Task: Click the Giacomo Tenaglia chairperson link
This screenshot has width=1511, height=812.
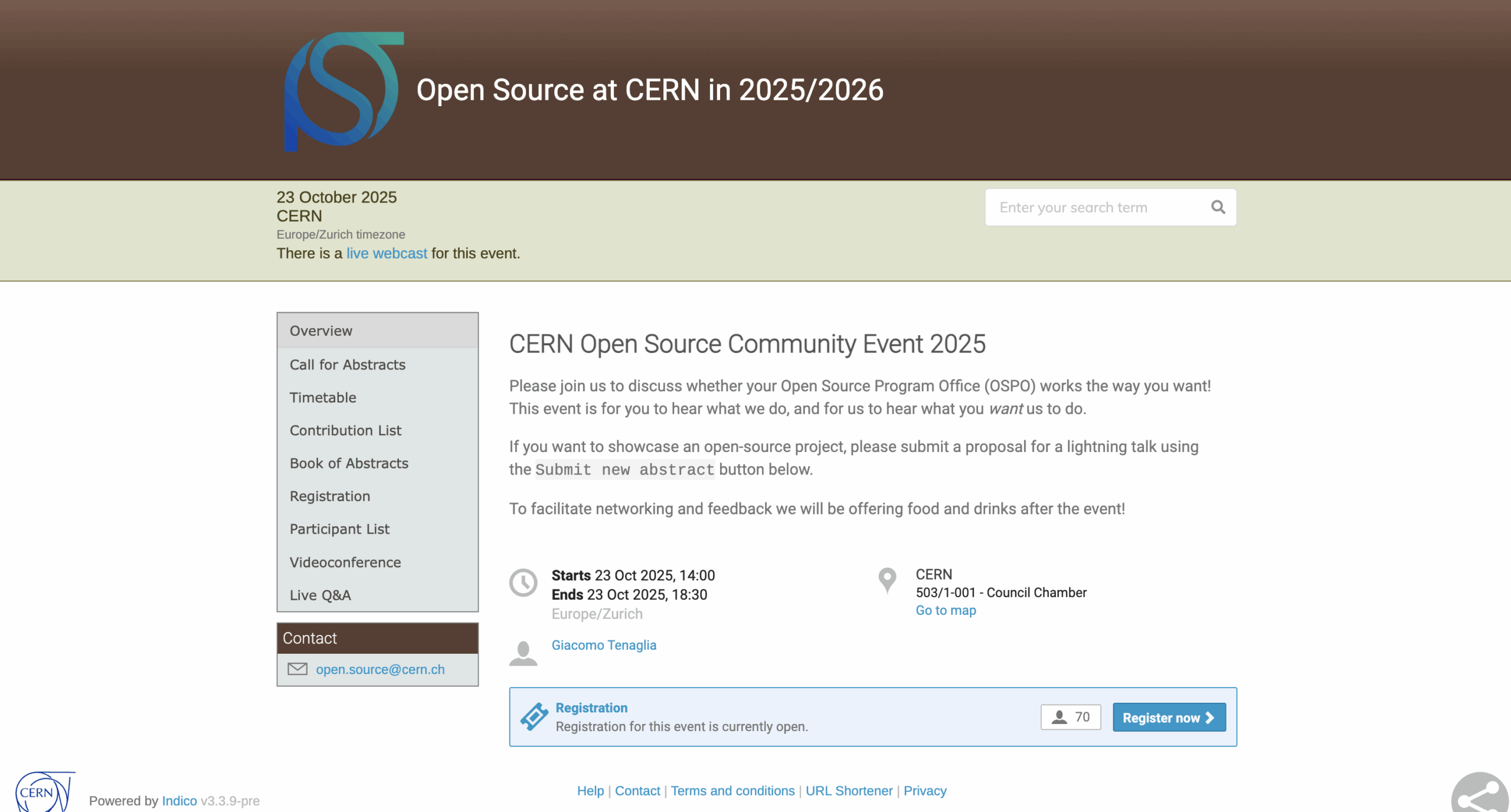Action: (x=604, y=645)
